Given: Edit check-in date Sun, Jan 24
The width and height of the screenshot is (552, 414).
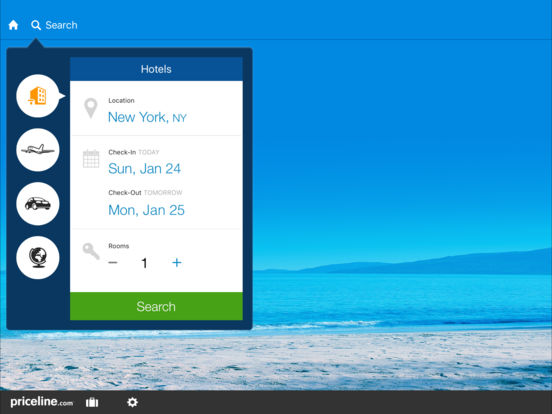Looking at the screenshot, I should 144,169.
